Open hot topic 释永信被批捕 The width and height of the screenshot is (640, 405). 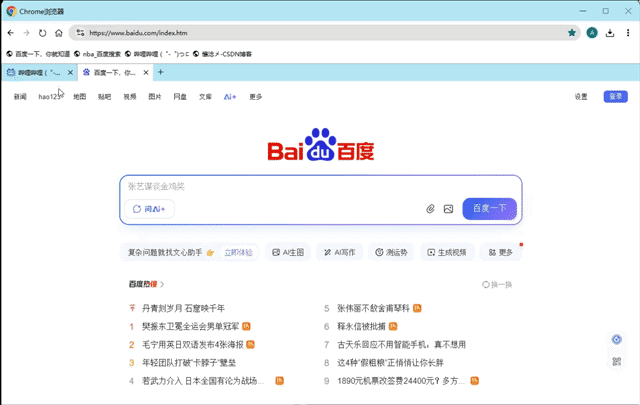(x=361, y=326)
